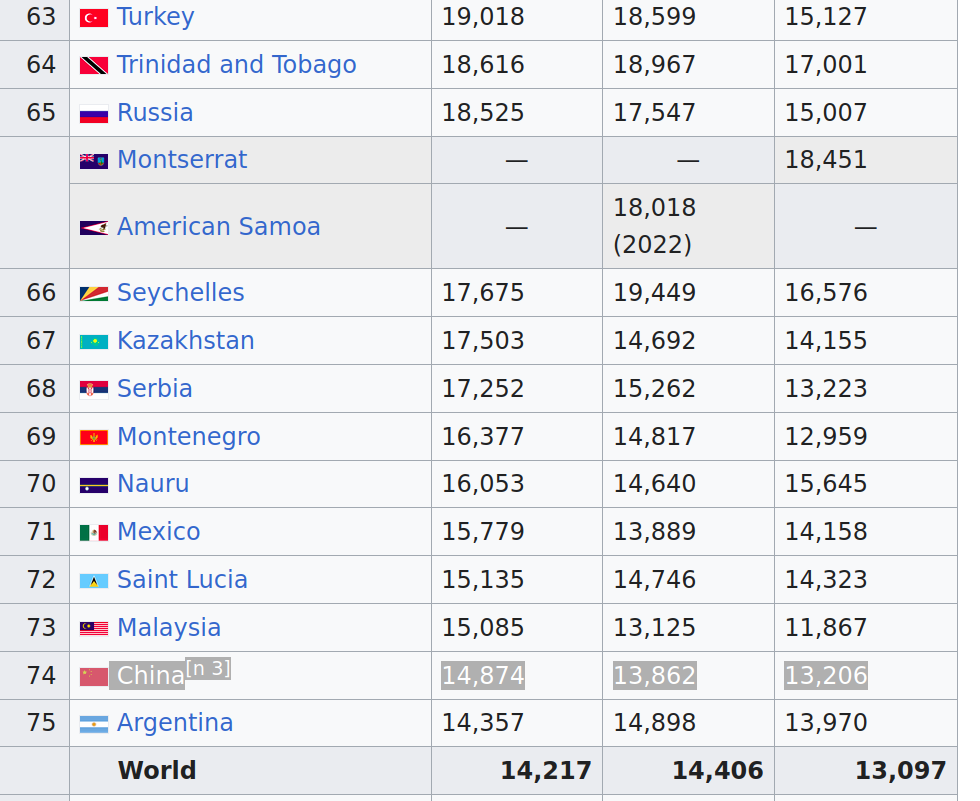Select World total 14,217
Viewport: 980px width, 801px height.
pos(546,770)
